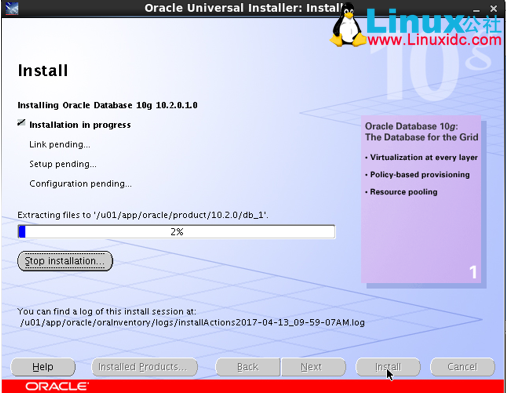Open the Help button
Screen dimensions: 506x393
coord(43,367)
